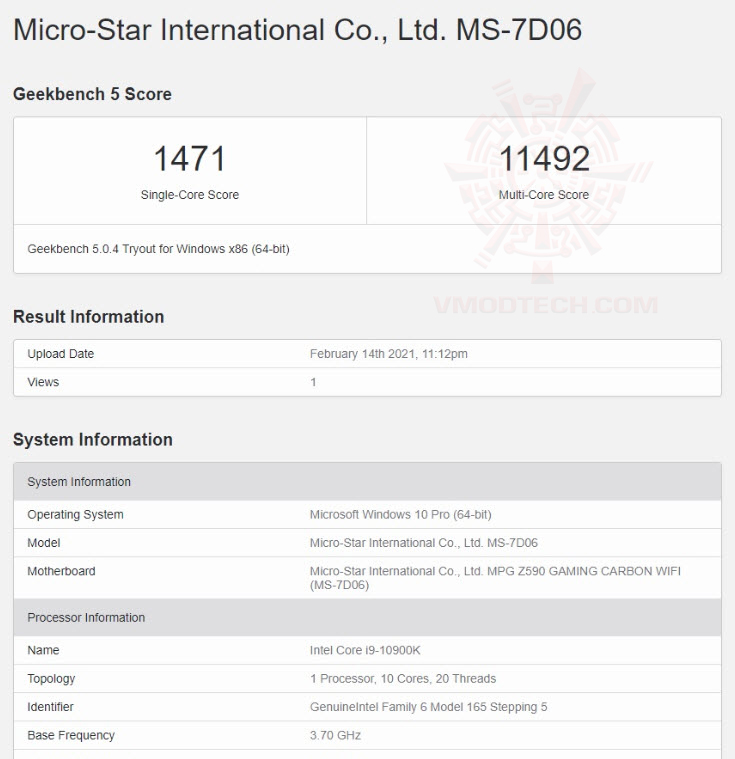This screenshot has width=735, height=759.
Task: Click the Topology label
Action: [51, 679]
